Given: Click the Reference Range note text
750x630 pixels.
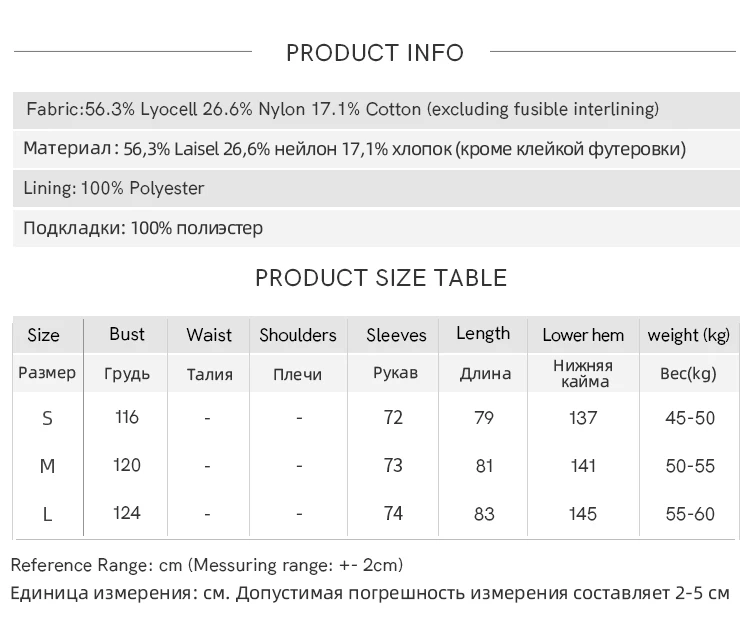Looking at the screenshot, I should coord(207,565).
